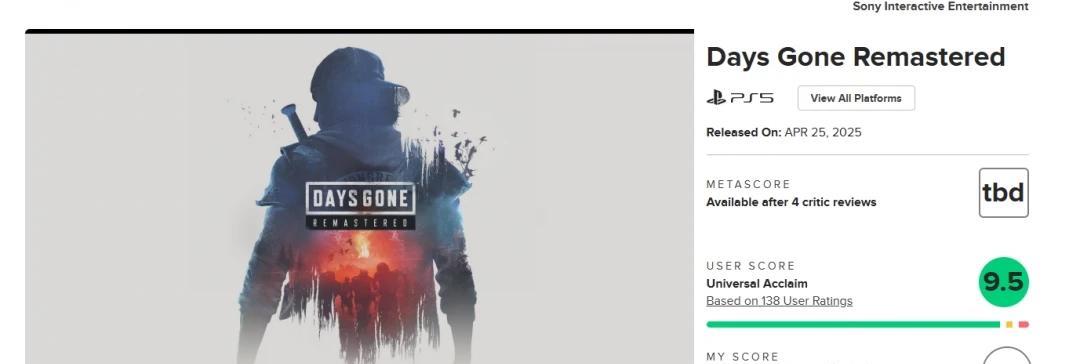Click the tbd Metascore box
The height and width of the screenshot is (364, 1080).
(1004, 193)
